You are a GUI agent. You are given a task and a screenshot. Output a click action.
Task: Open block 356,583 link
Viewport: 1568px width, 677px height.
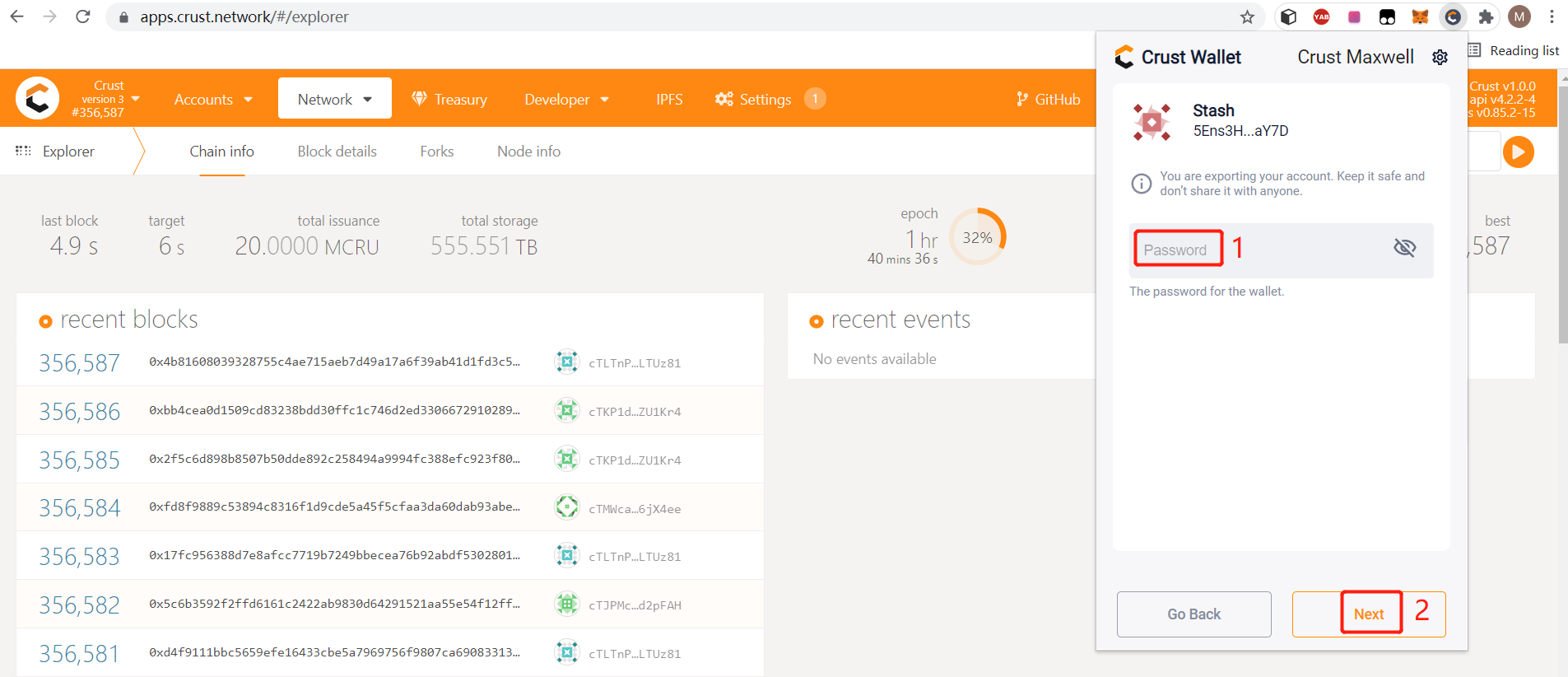point(79,556)
